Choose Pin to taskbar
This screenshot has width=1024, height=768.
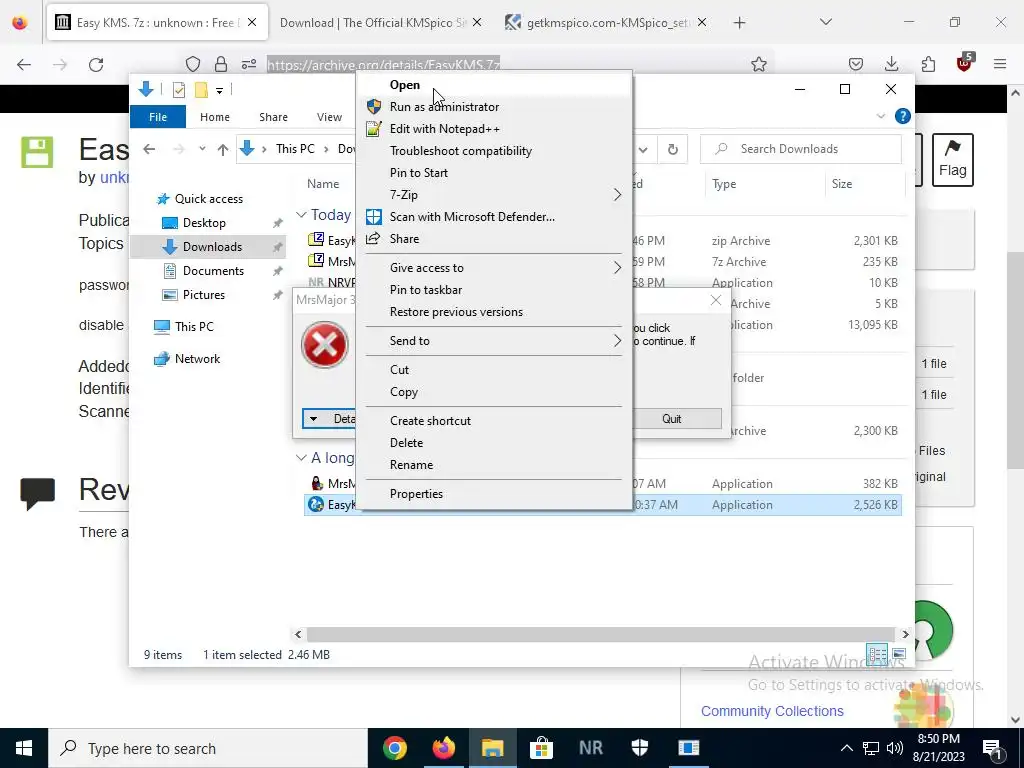[x=426, y=290]
